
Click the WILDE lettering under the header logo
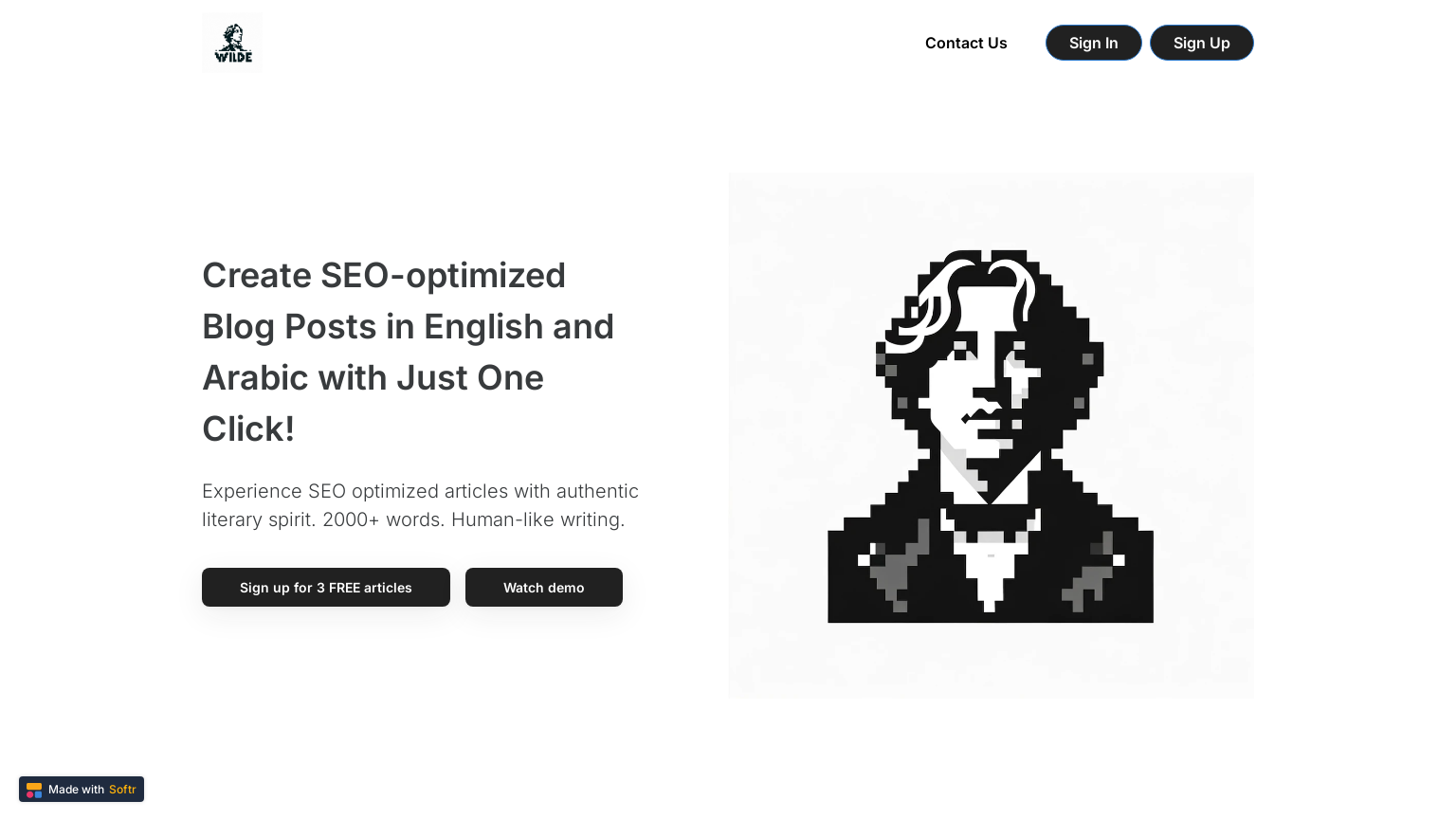pos(233,57)
